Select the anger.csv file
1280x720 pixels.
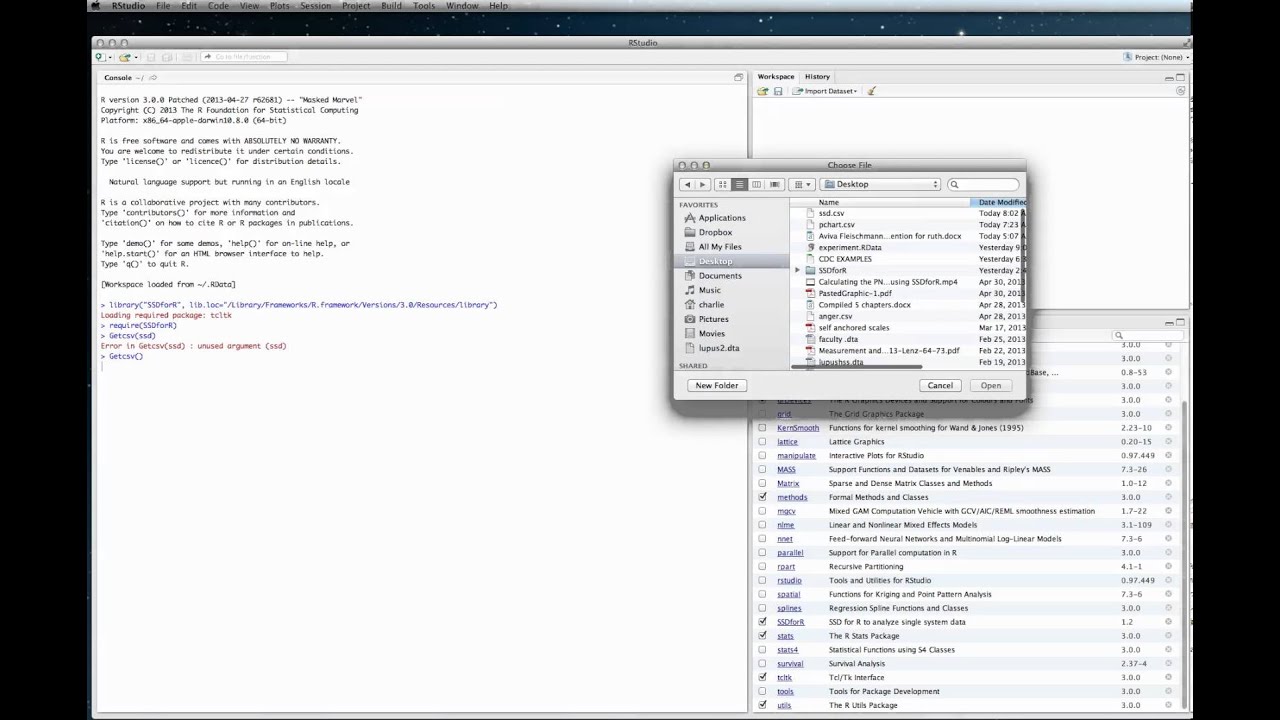835,316
